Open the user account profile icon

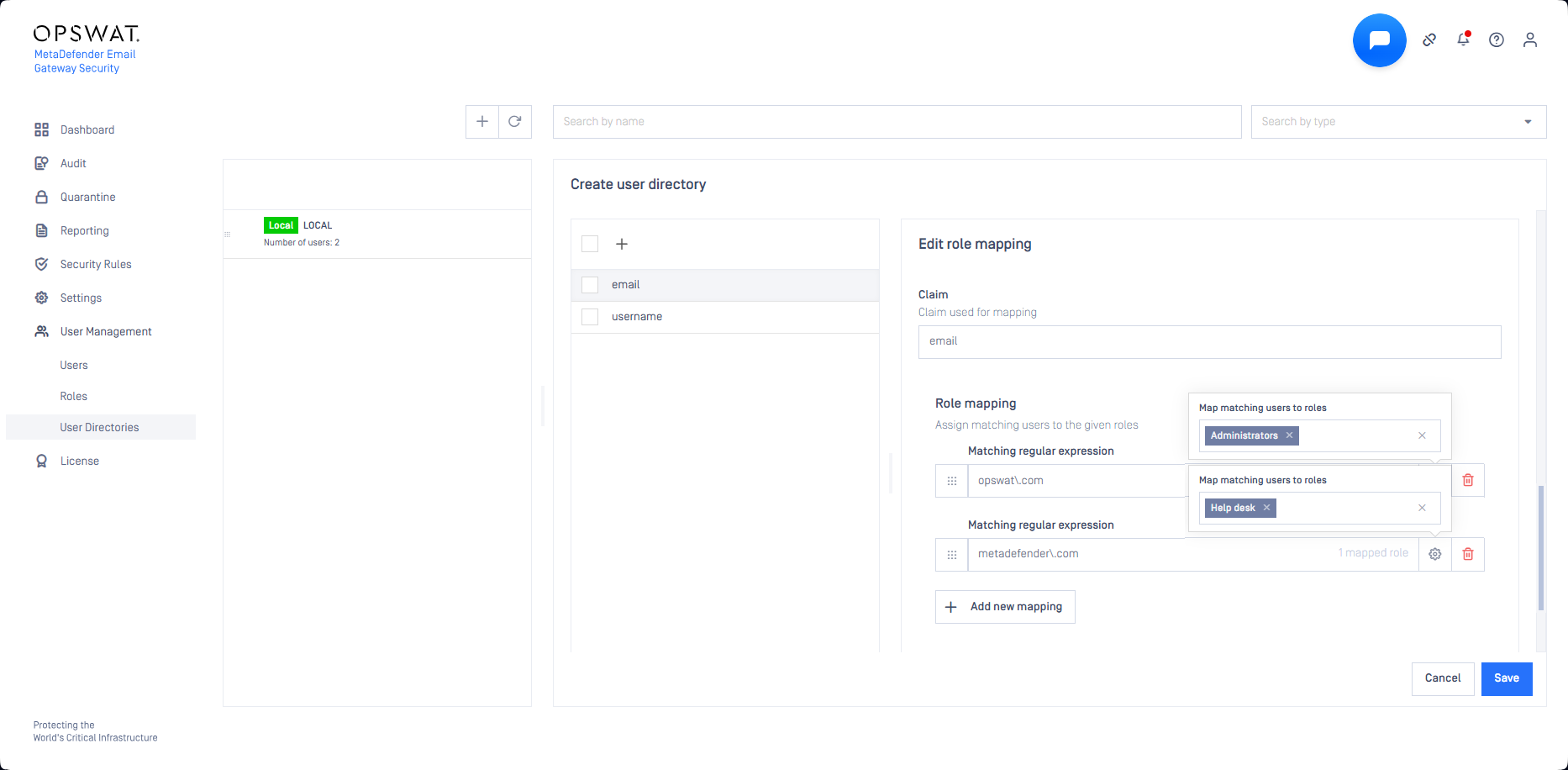tap(1529, 40)
